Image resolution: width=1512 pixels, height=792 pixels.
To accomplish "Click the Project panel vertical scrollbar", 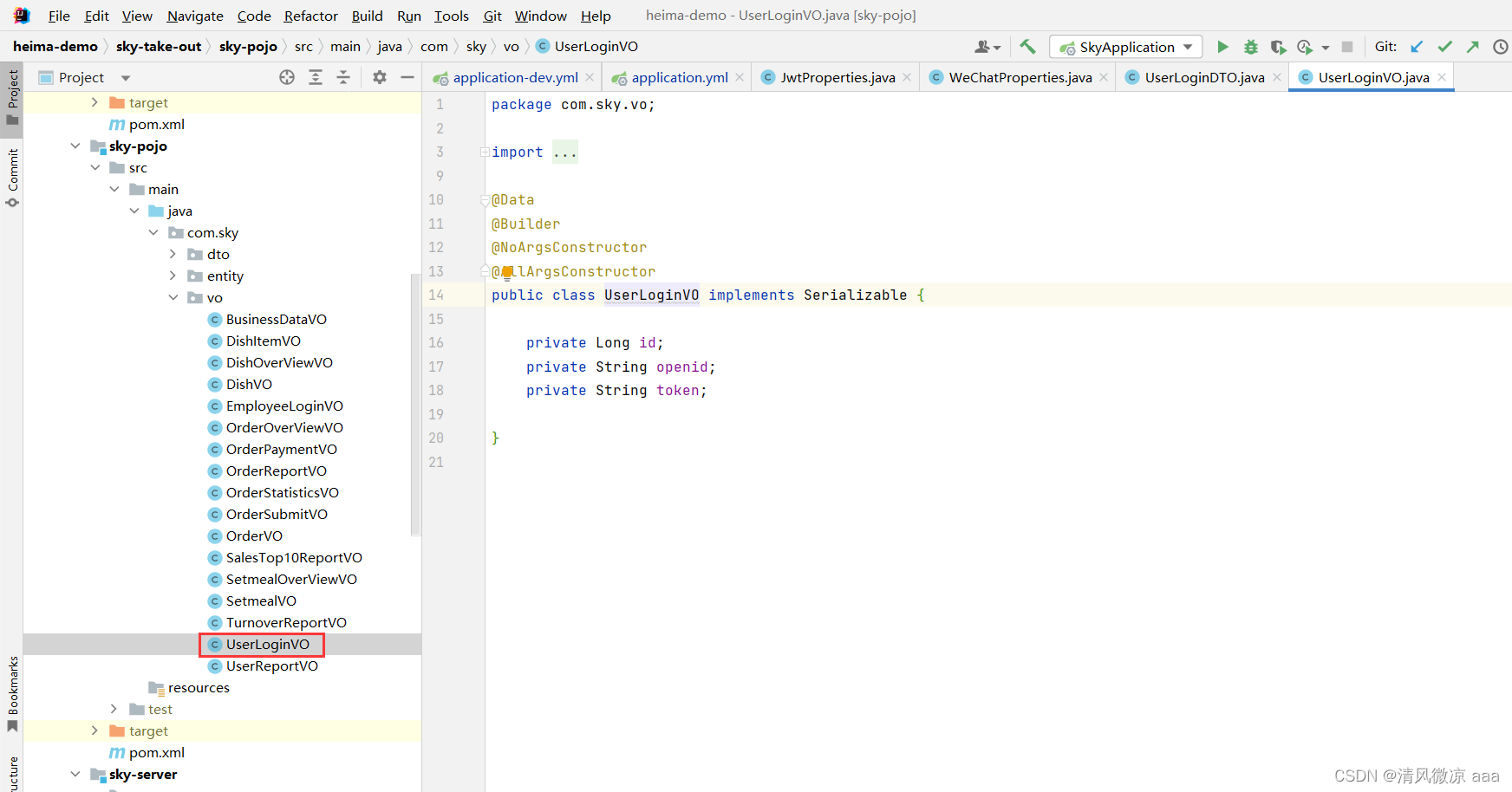I will pos(415,404).
